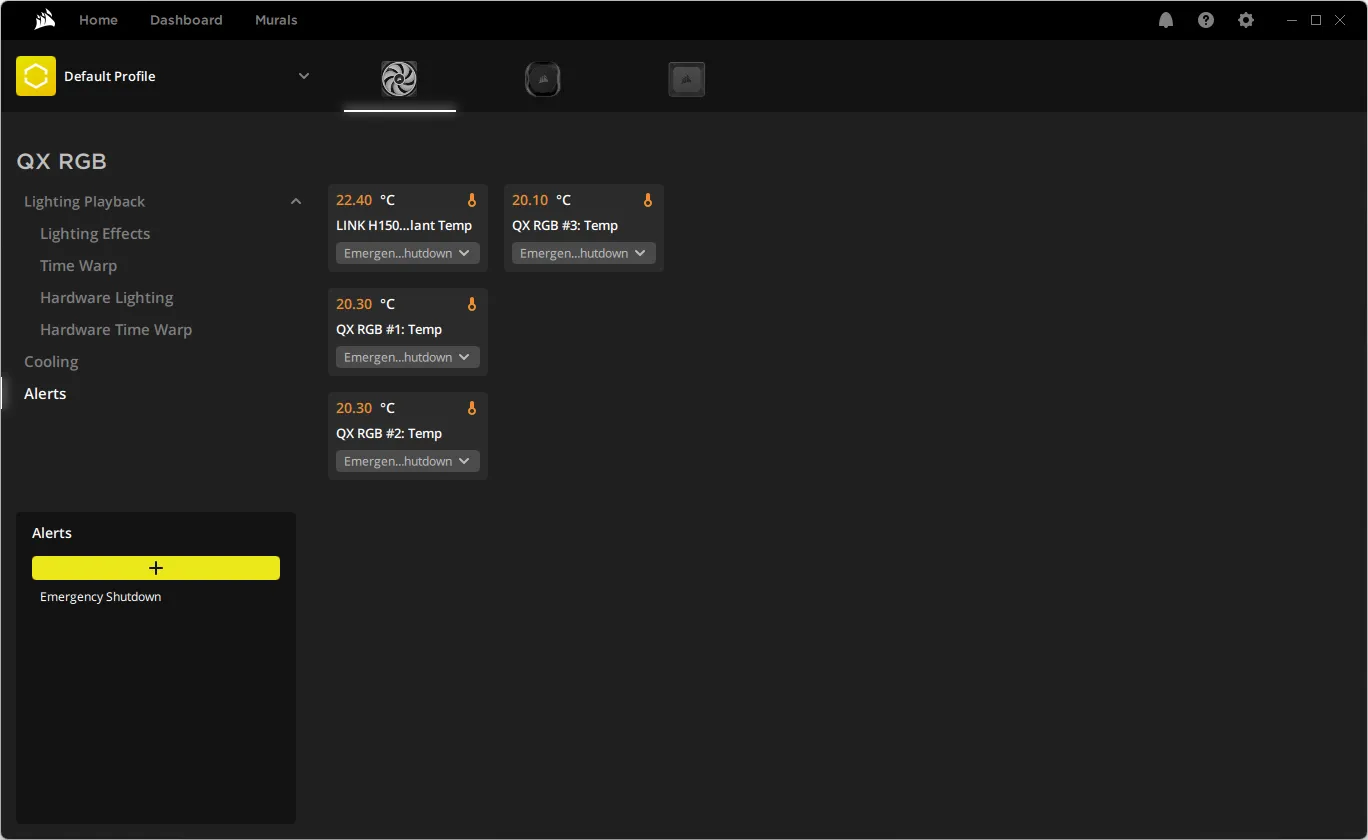Switch to the Dashboard tab
This screenshot has height=840, width=1368.
tap(186, 20)
